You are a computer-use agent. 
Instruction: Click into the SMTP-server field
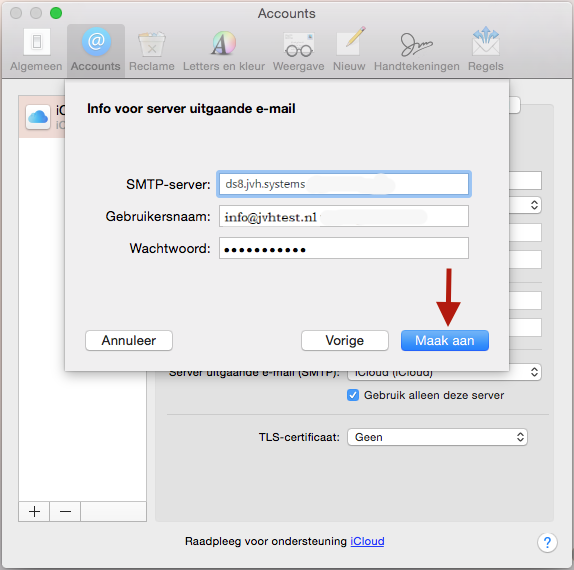344,184
